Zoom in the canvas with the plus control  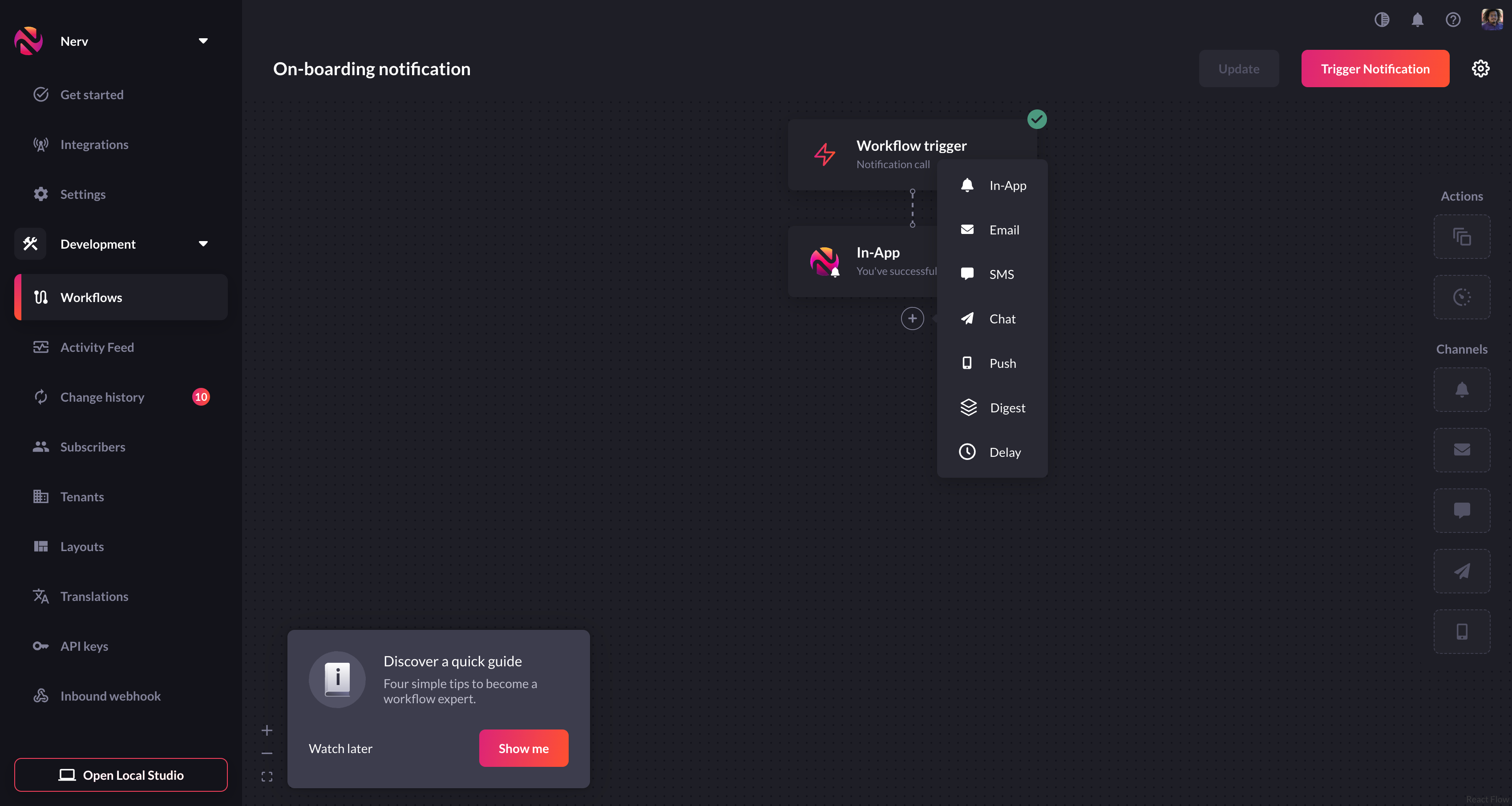[267, 730]
